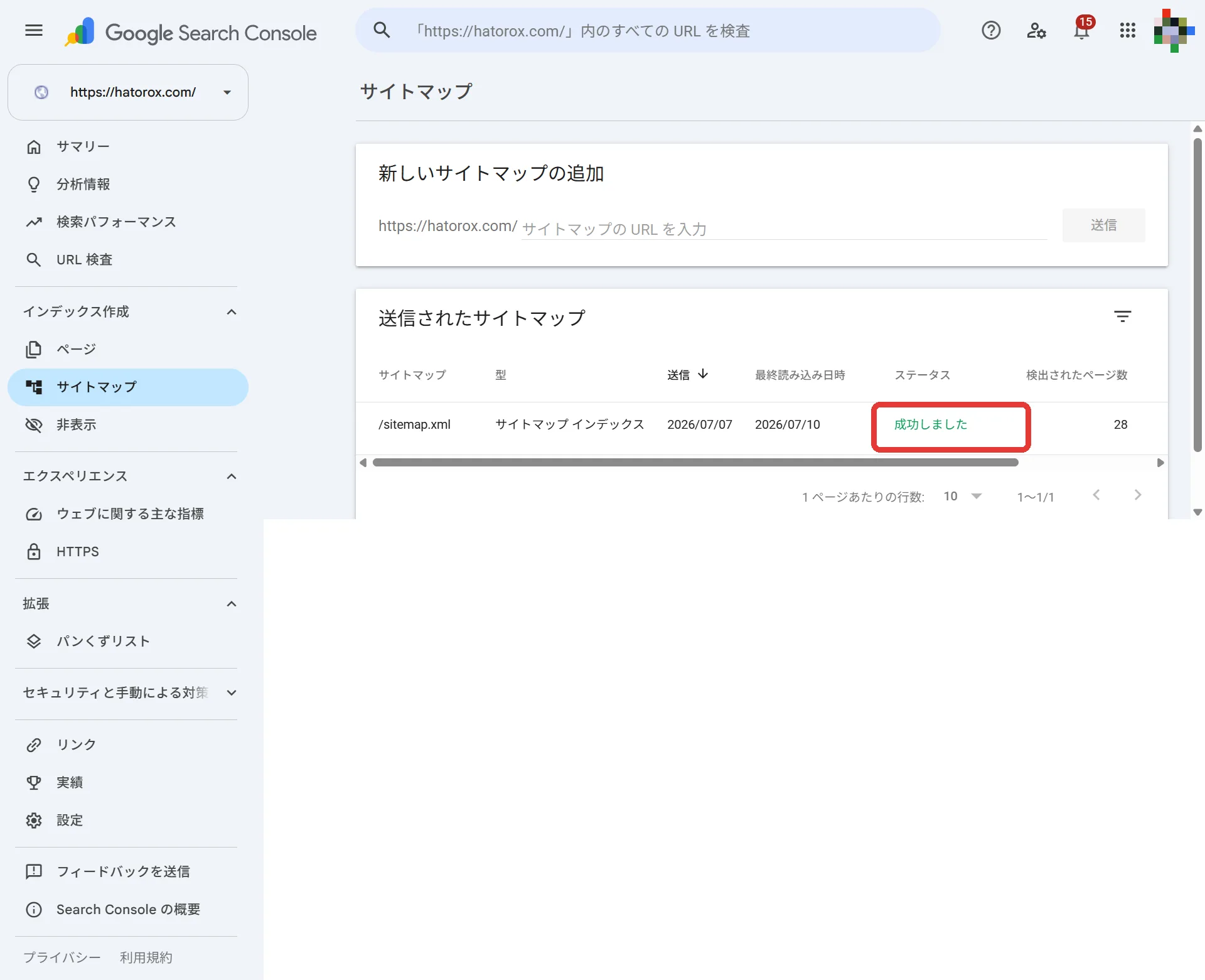This screenshot has width=1205, height=980.
Task: Open the filter icon in submitted sitemaps
Action: click(1122, 317)
